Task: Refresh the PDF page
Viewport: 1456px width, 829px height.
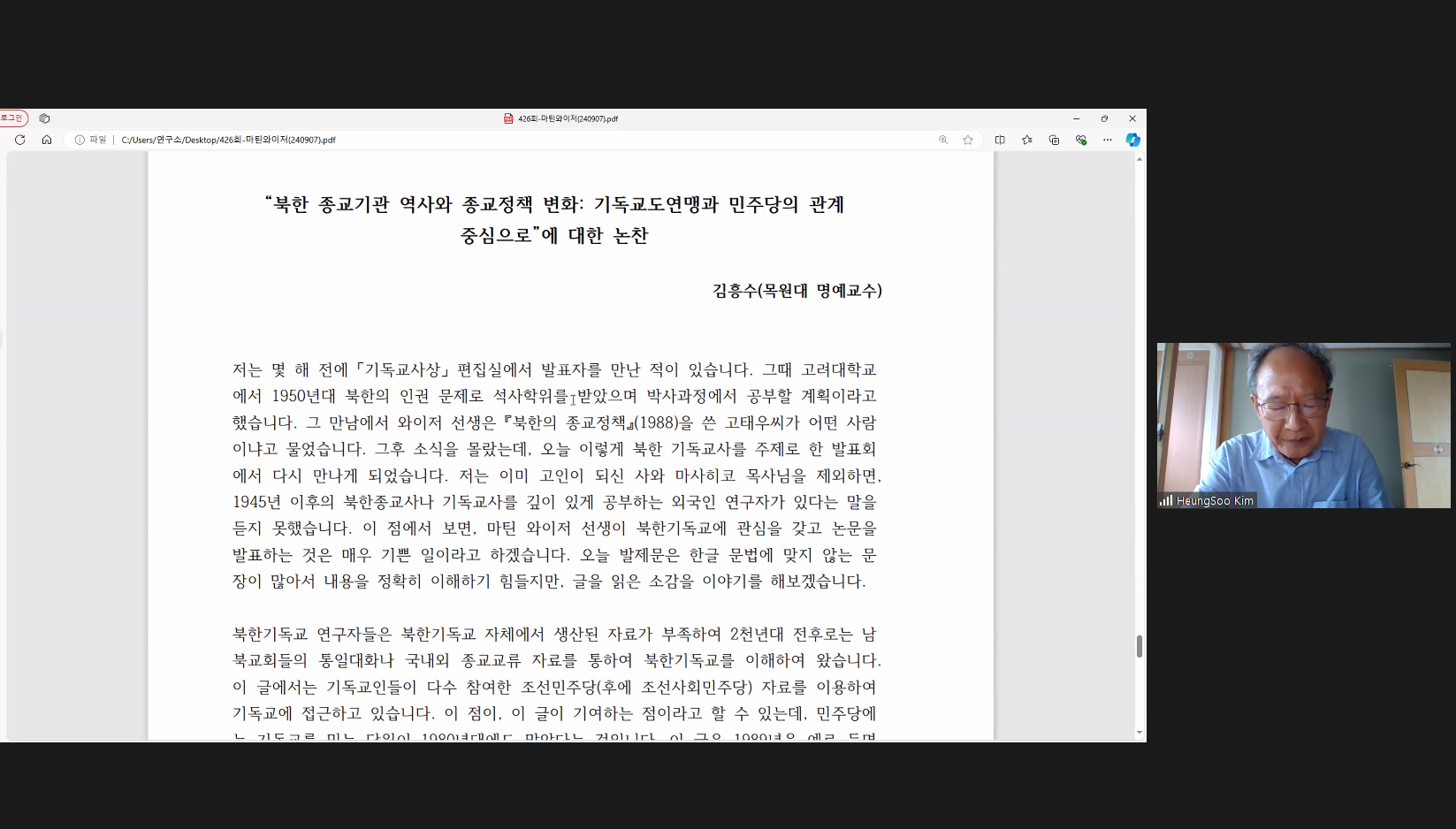Action: click(x=20, y=140)
